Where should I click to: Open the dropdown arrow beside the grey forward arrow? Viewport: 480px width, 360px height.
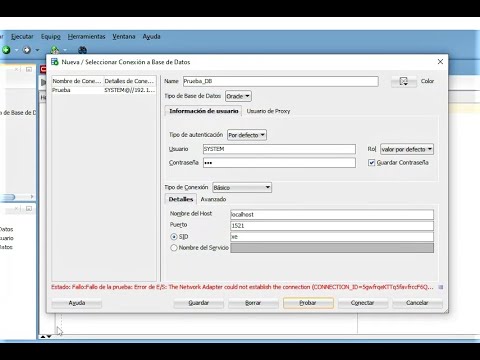[x=37, y=50]
